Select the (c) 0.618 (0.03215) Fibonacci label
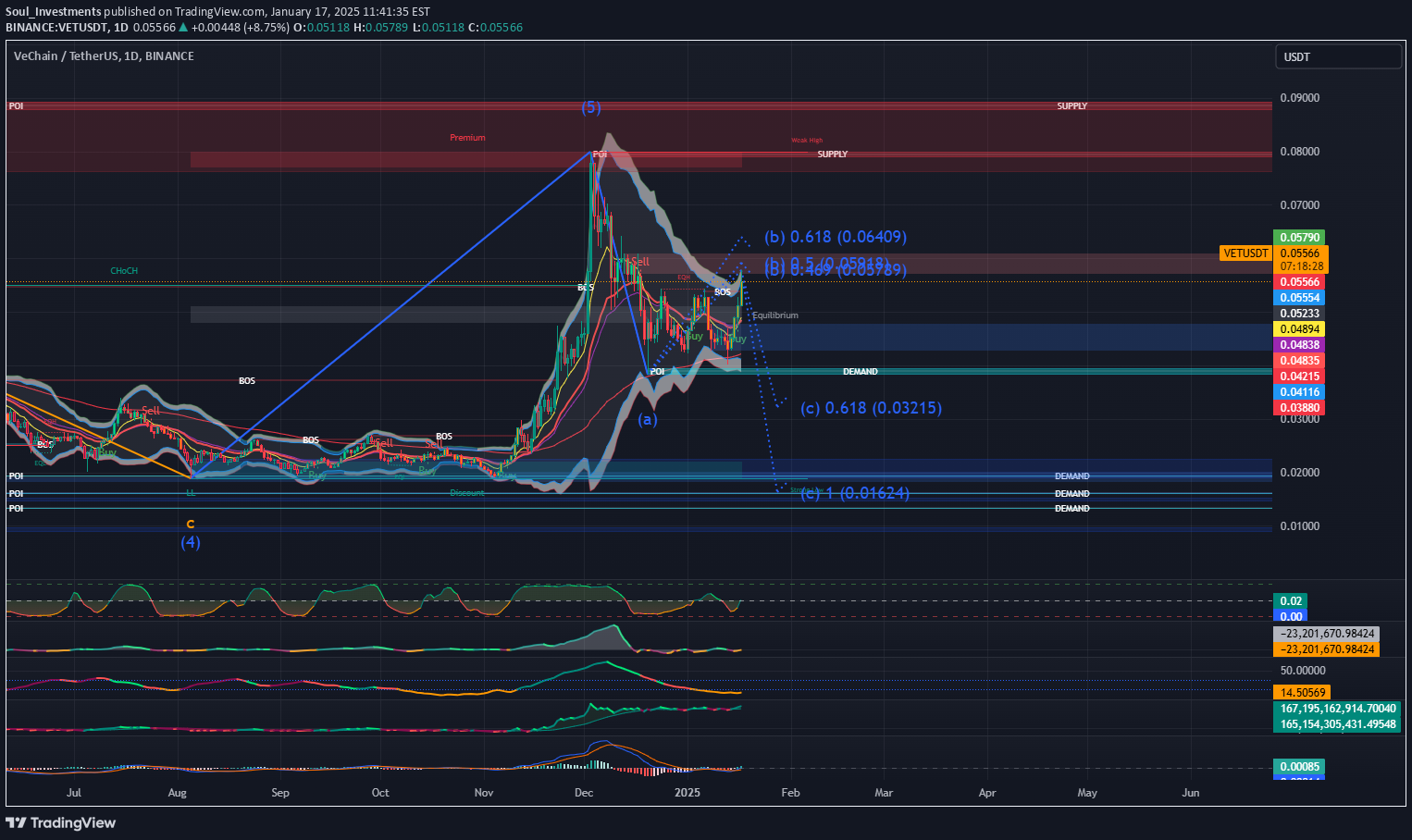This screenshot has width=1412, height=840. pos(871,408)
